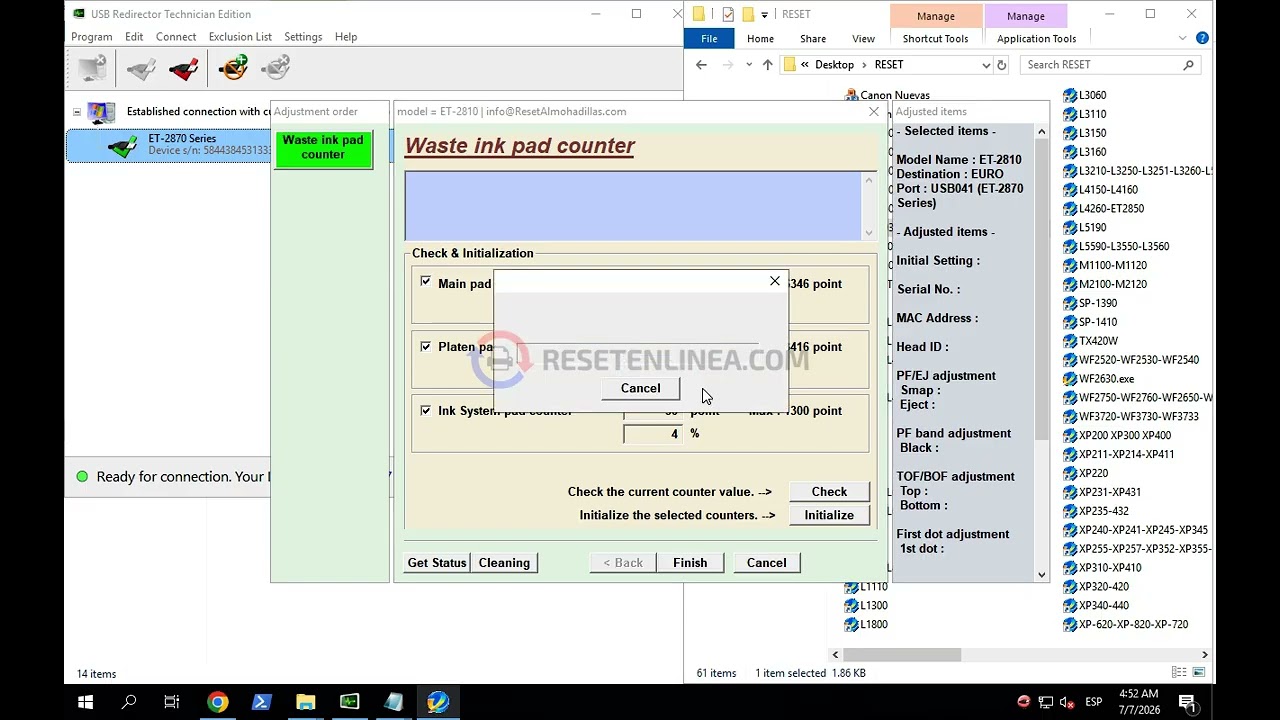Viewport: 1280px width, 720px height.
Task: Open Windows Start menu
Action: 85,702
